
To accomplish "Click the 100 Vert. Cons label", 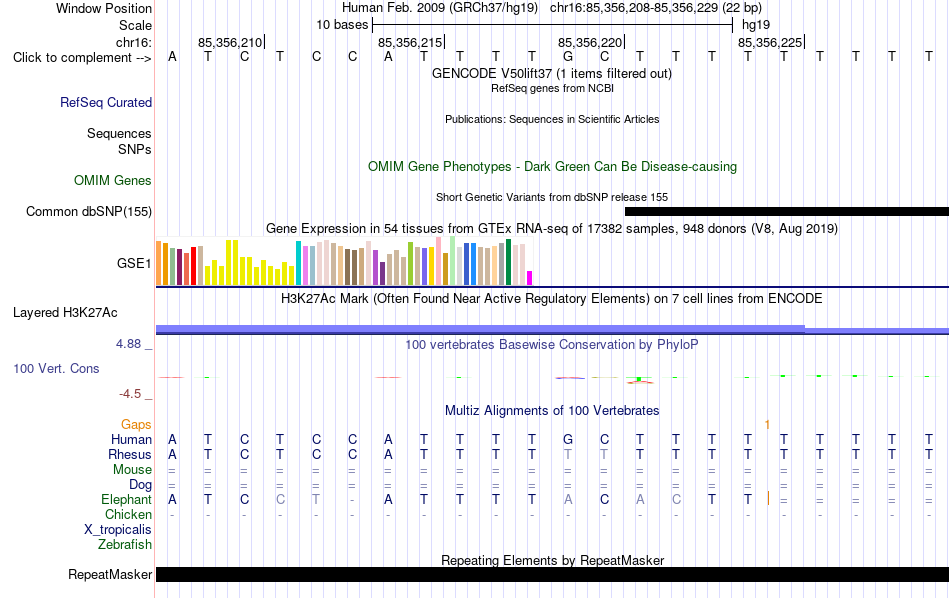I will coord(56,368).
